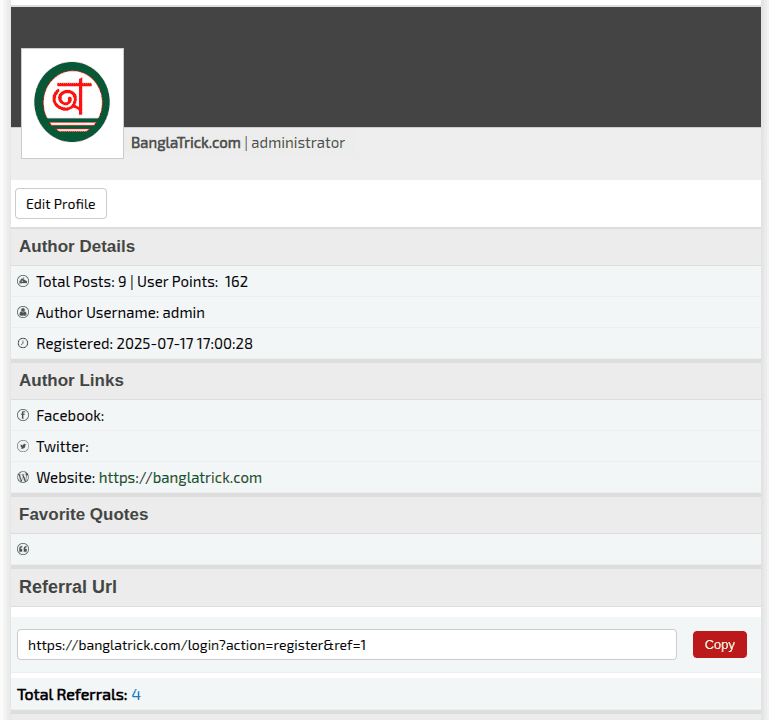769x720 pixels.
Task: Click the Referral Url section heading
Action: (68, 587)
